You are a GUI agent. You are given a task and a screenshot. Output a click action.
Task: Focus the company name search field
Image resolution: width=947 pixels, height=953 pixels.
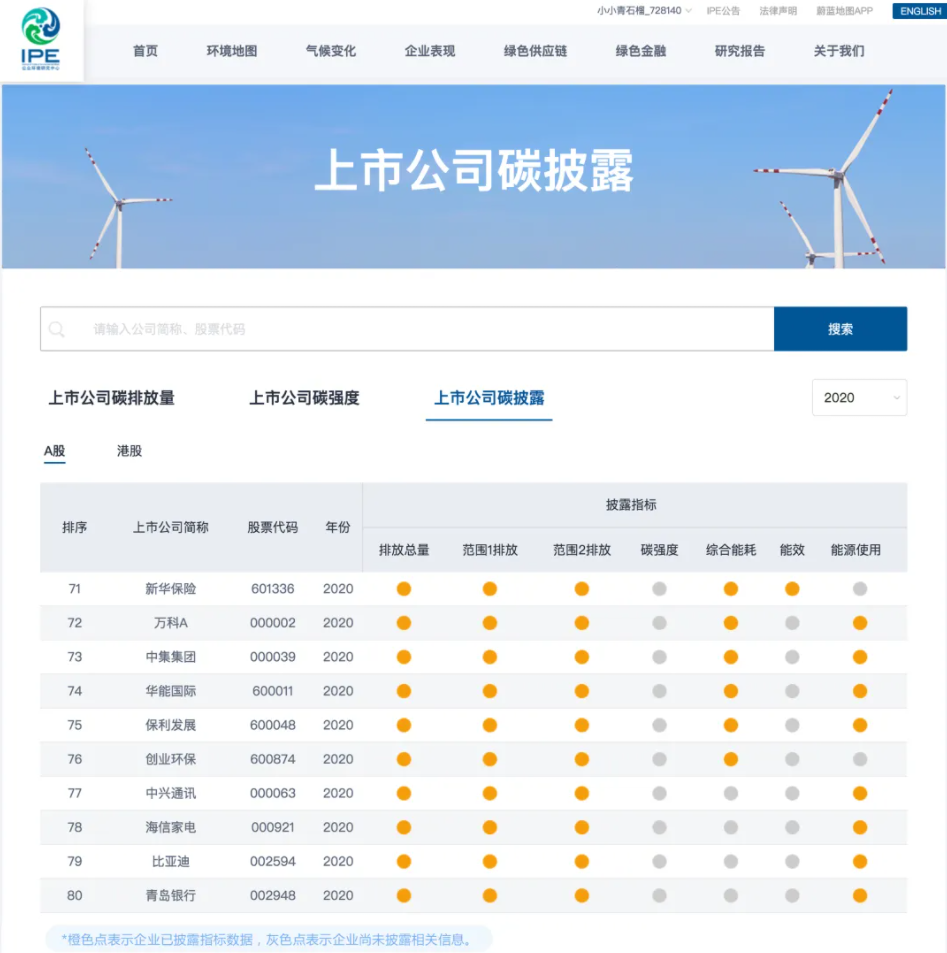(407, 329)
